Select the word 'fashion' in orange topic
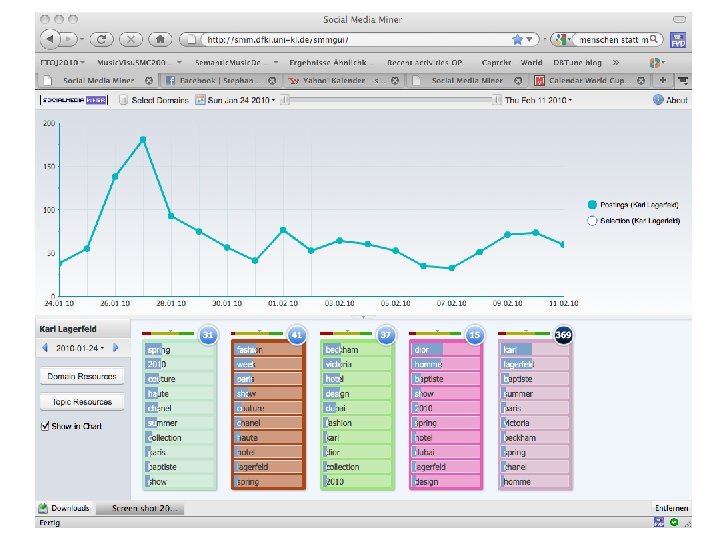The width and height of the screenshot is (720, 540). 249,350
